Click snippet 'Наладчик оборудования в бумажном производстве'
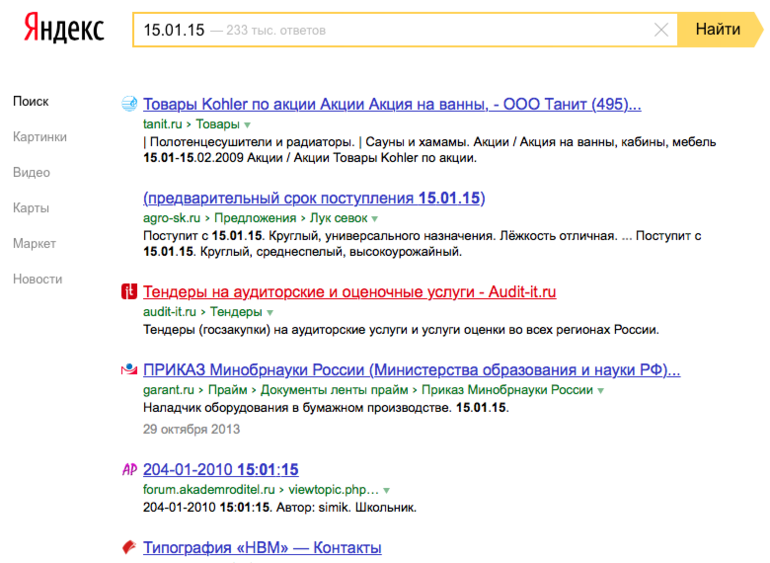 click(297, 407)
